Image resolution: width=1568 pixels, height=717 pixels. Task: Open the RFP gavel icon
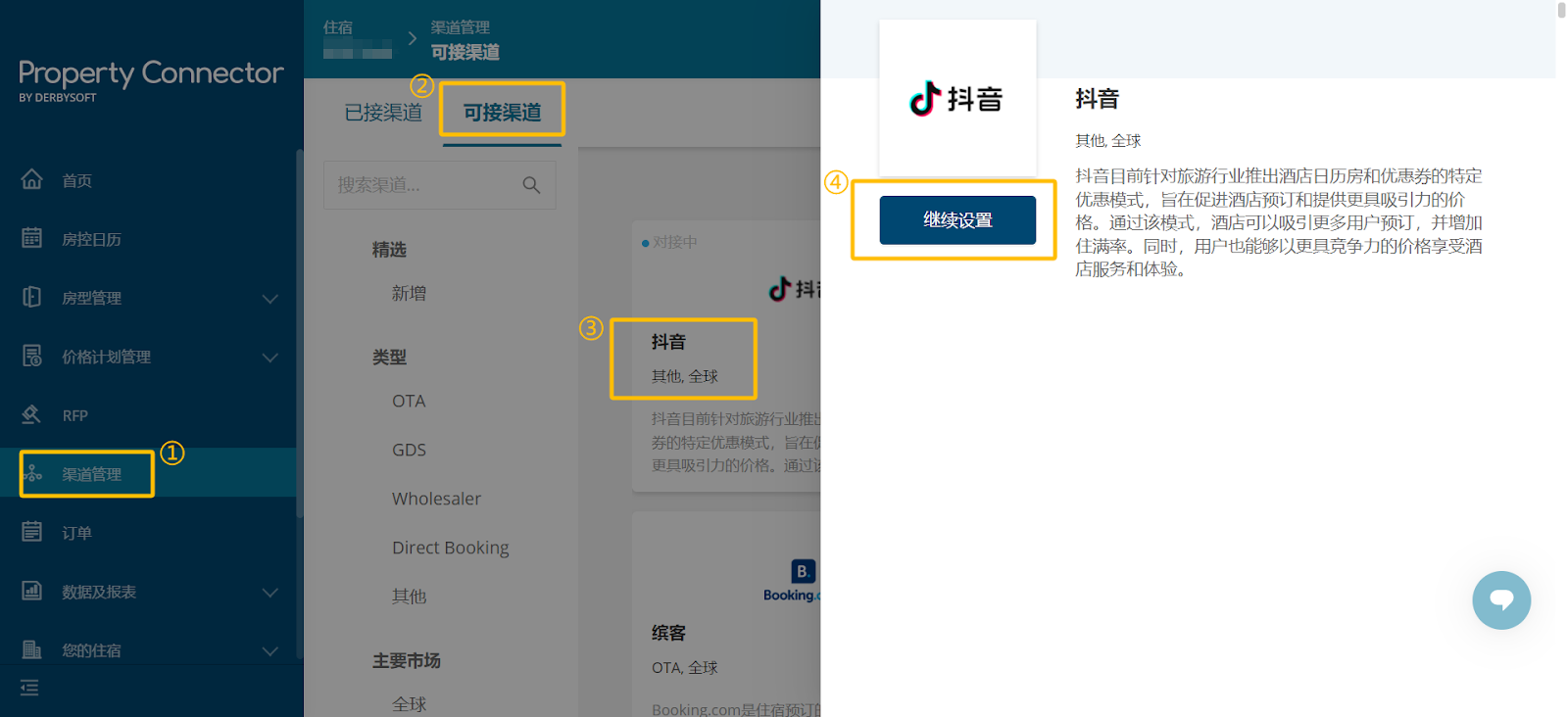coord(32,414)
